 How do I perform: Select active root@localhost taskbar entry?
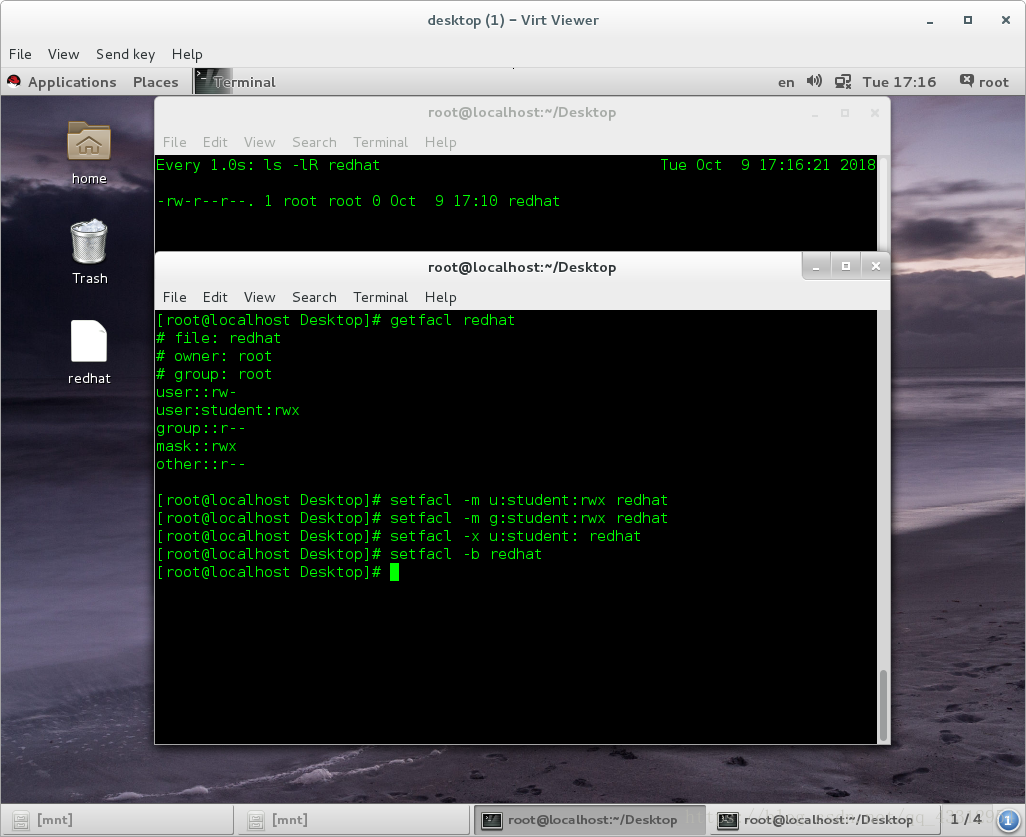coord(589,819)
